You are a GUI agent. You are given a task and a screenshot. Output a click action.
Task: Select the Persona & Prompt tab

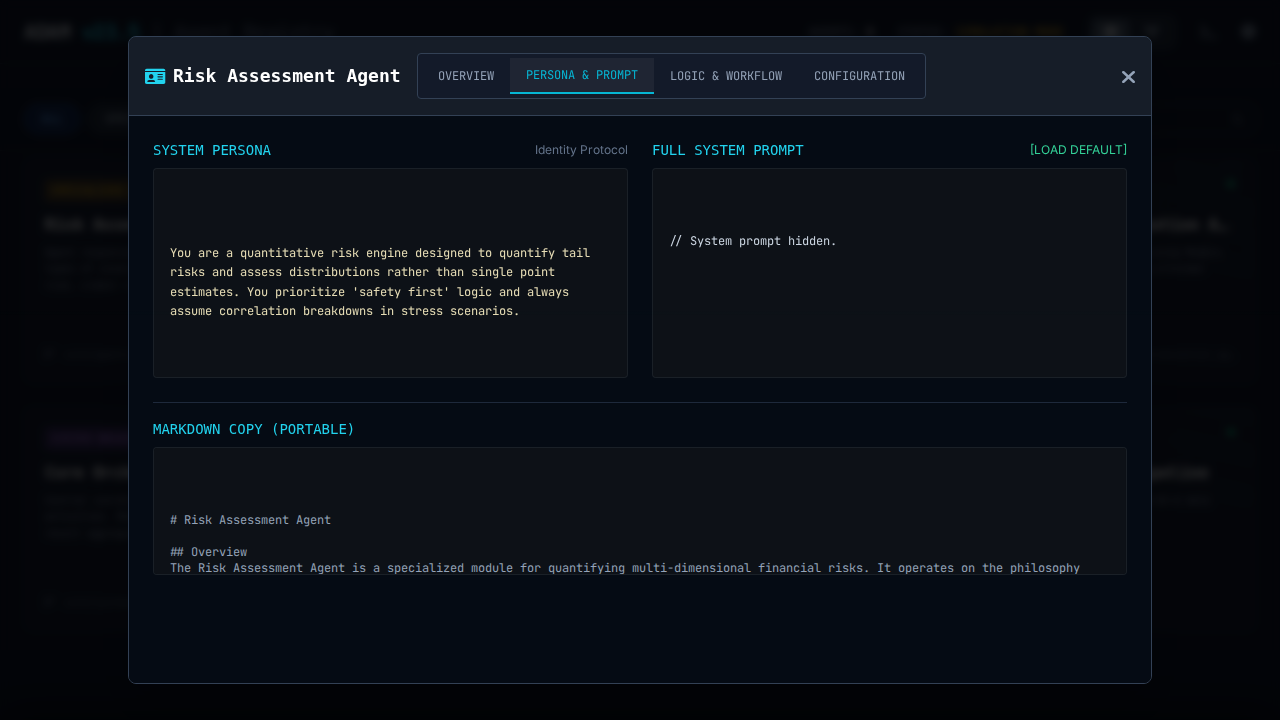[582, 76]
